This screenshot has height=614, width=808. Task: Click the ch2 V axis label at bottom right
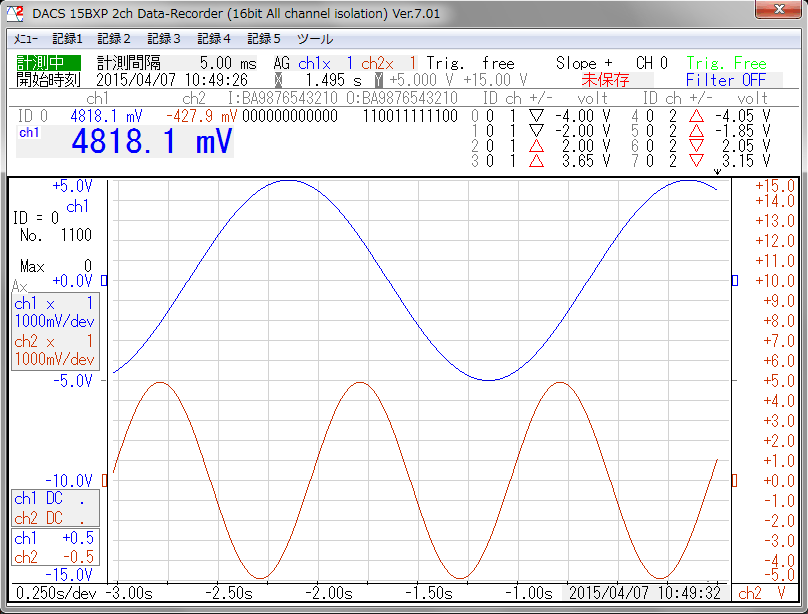click(763, 593)
